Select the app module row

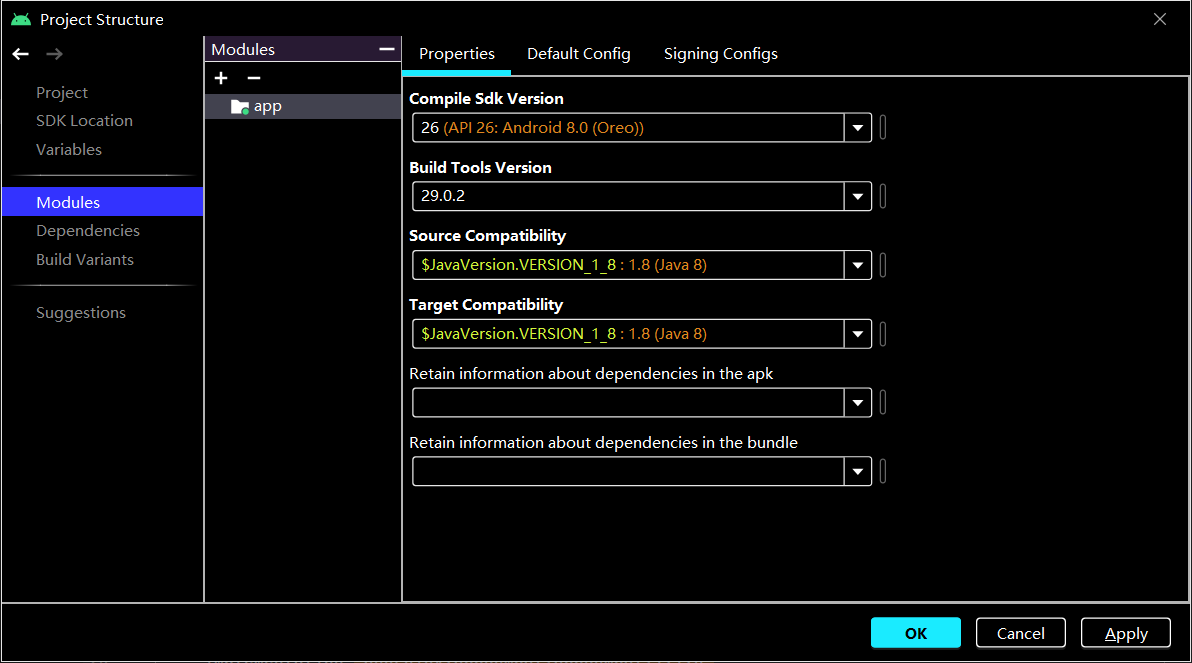tap(303, 106)
